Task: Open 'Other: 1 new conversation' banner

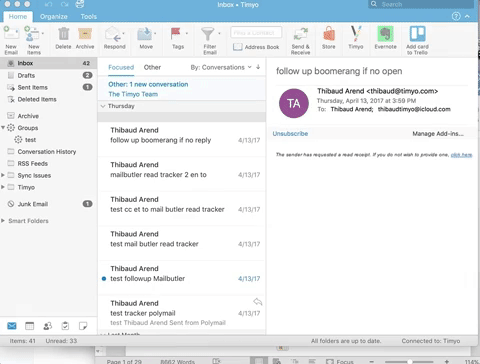Action: tap(182, 89)
